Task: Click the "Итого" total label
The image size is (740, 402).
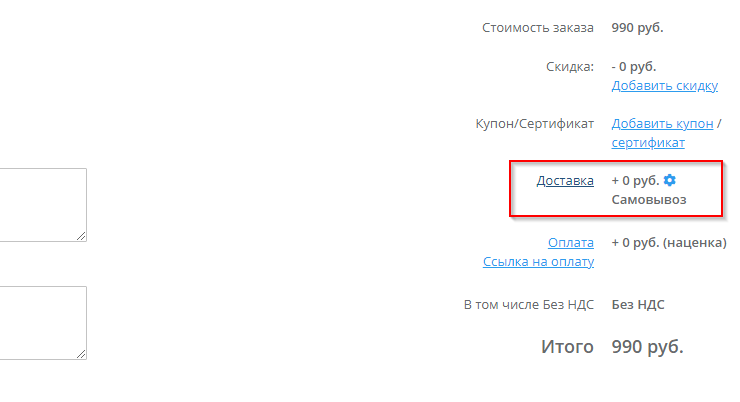Action: click(x=567, y=348)
